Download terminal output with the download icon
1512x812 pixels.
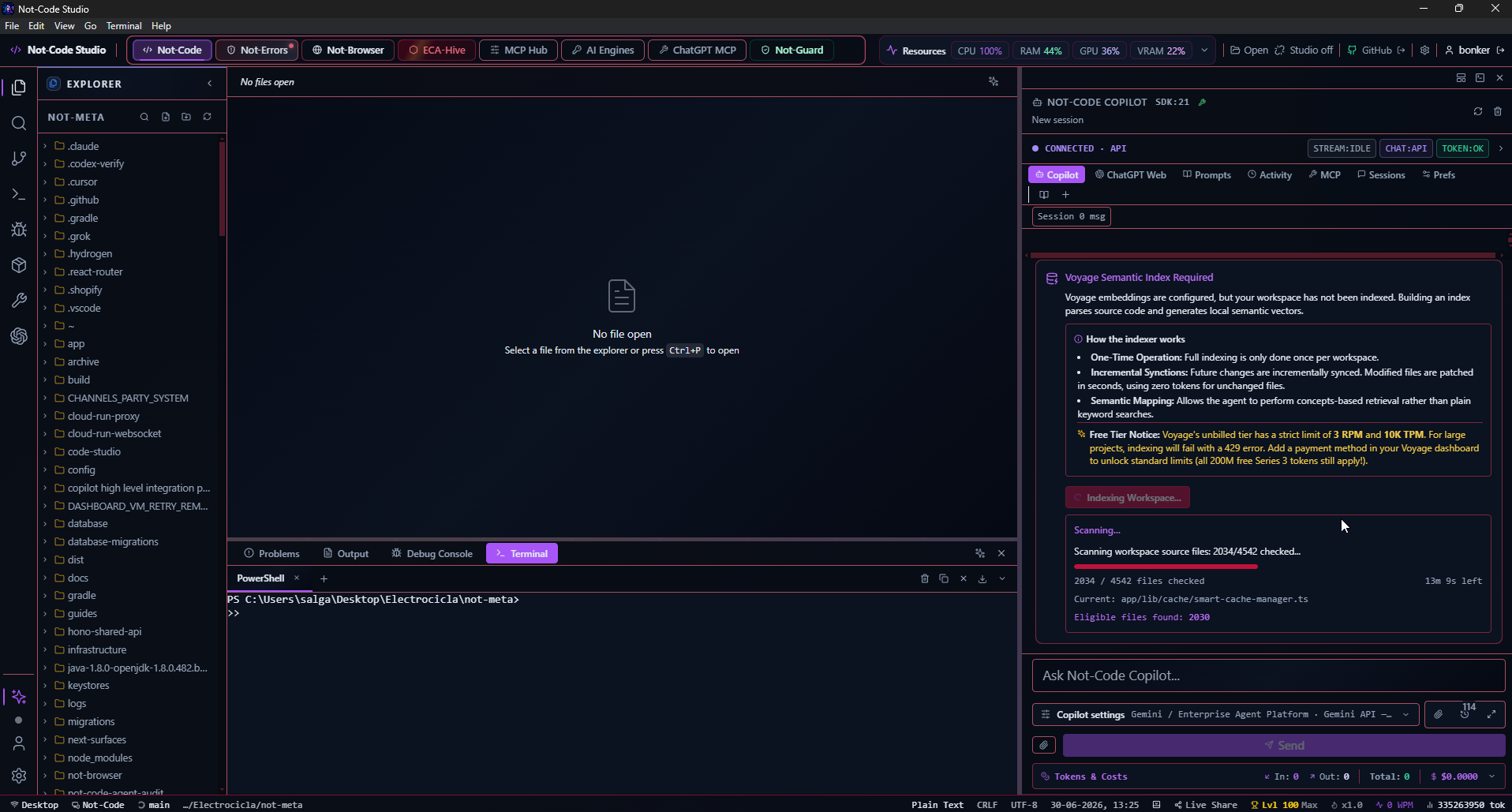pos(982,578)
